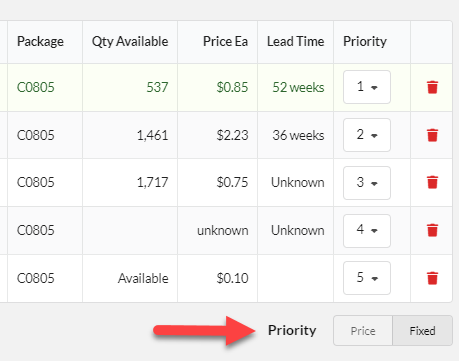Expand the priority 3 dropdown
The height and width of the screenshot is (361, 459).
tap(367, 183)
